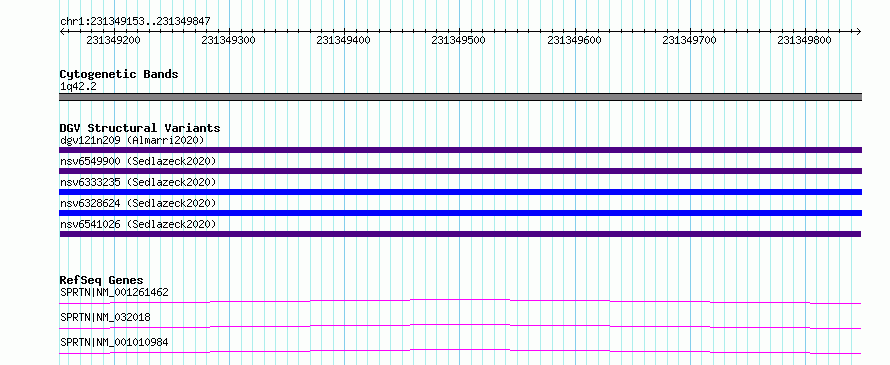Select the SPRTN|NM_001010984 pink intron line

click(460, 351)
